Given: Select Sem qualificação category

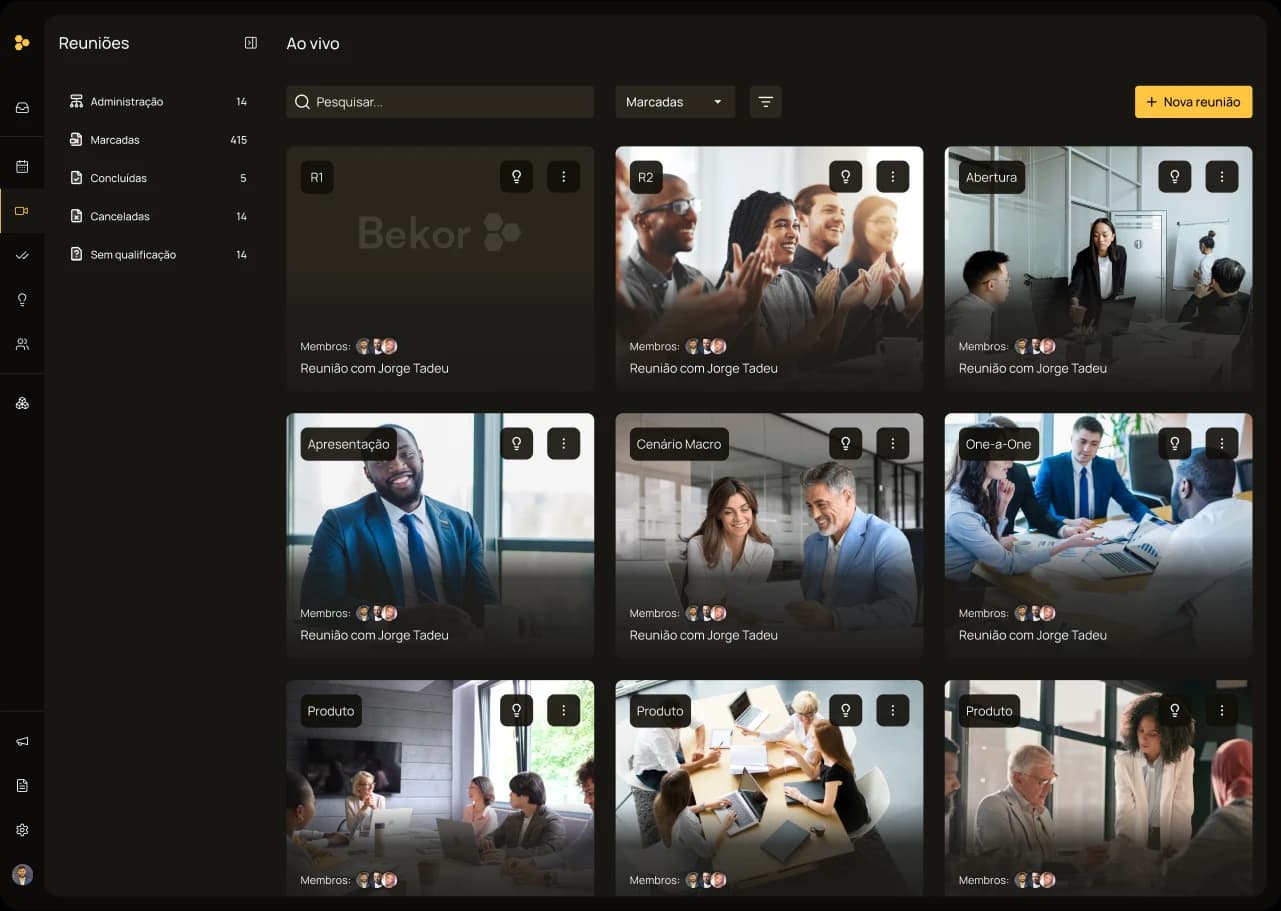Looking at the screenshot, I should [132, 255].
